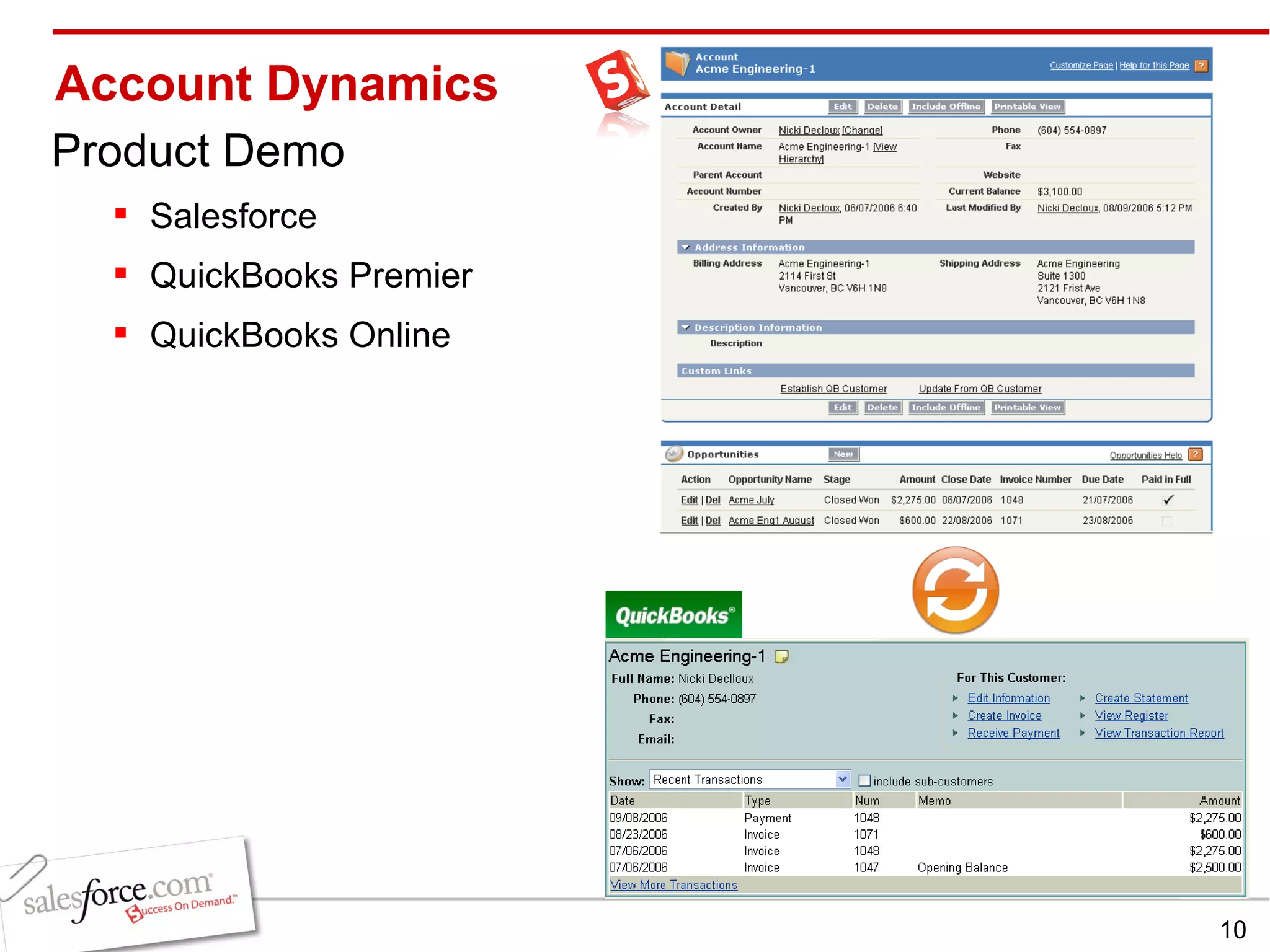Viewport: 1270px width, 952px height.
Task: Click the Memo column header
Action: [1019, 801]
